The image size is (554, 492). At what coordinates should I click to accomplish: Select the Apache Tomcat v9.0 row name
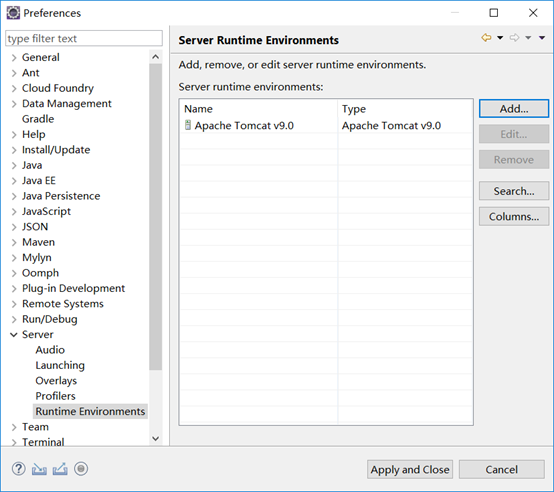tap(244, 125)
